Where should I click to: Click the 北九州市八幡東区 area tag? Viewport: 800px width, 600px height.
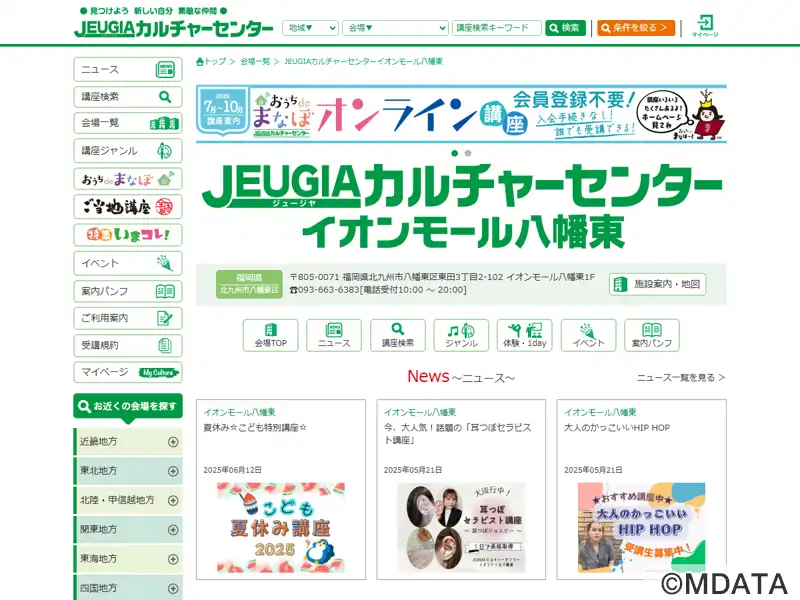(x=249, y=290)
